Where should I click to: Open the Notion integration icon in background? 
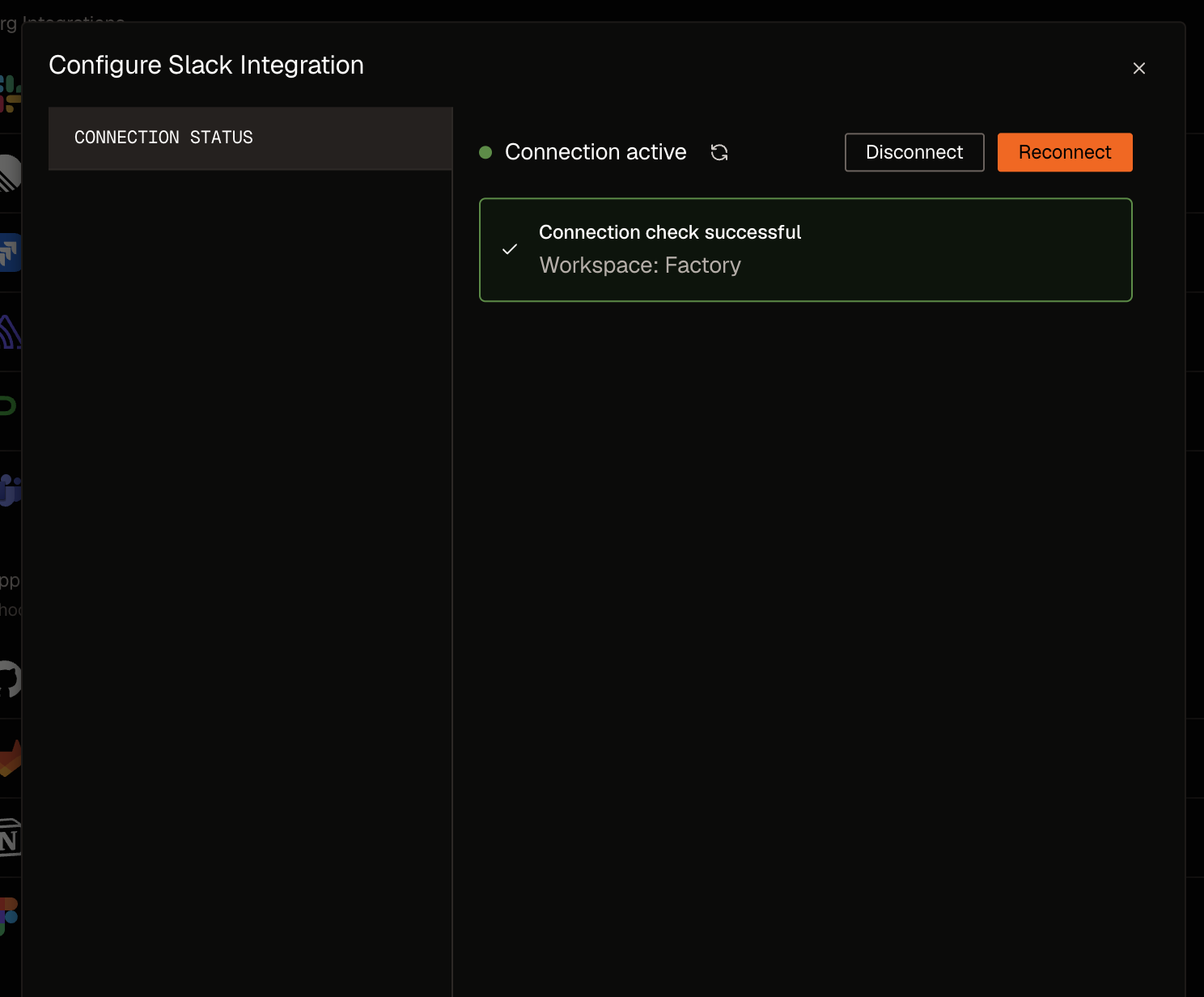[x=10, y=838]
